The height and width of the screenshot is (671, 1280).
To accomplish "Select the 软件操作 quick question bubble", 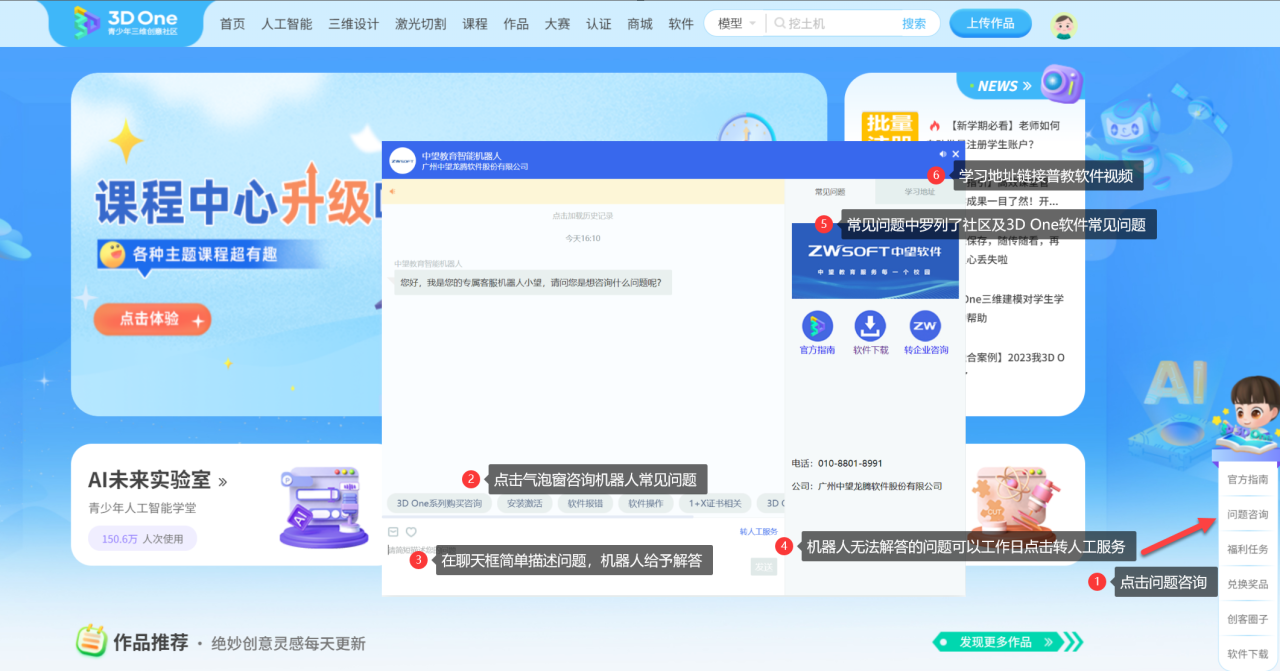I will click(x=646, y=503).
